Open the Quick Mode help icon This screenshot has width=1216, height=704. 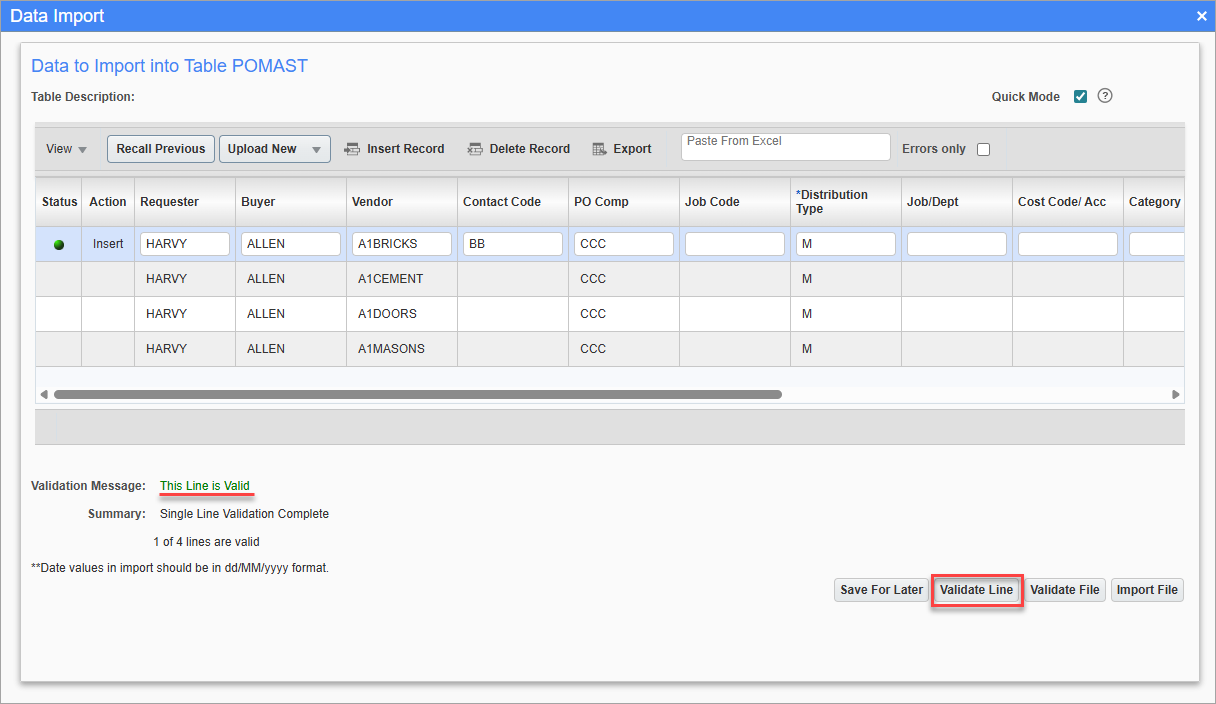click(x=1104, y=96)
